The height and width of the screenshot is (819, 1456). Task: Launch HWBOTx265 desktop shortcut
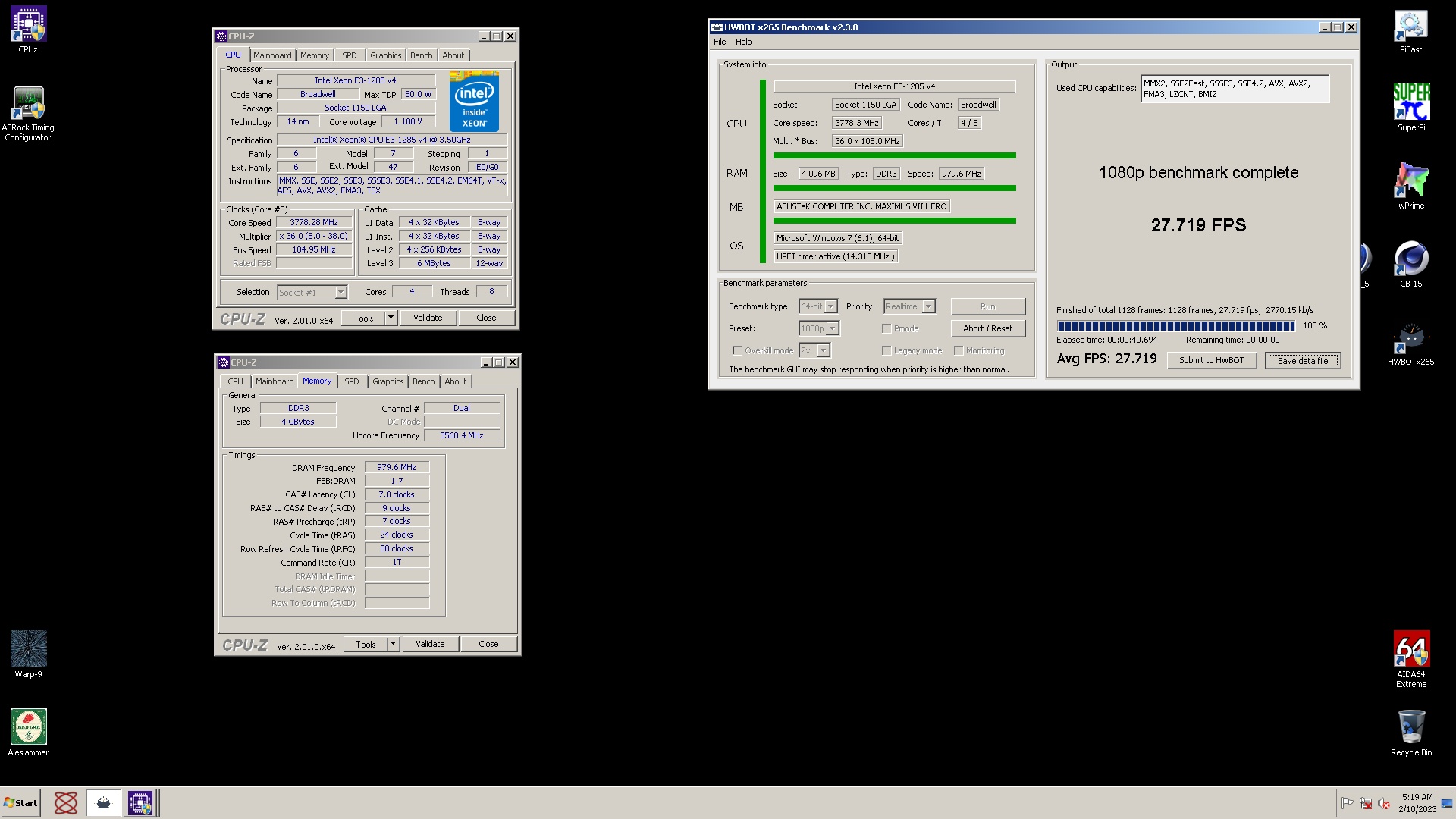click(1410, 343)
